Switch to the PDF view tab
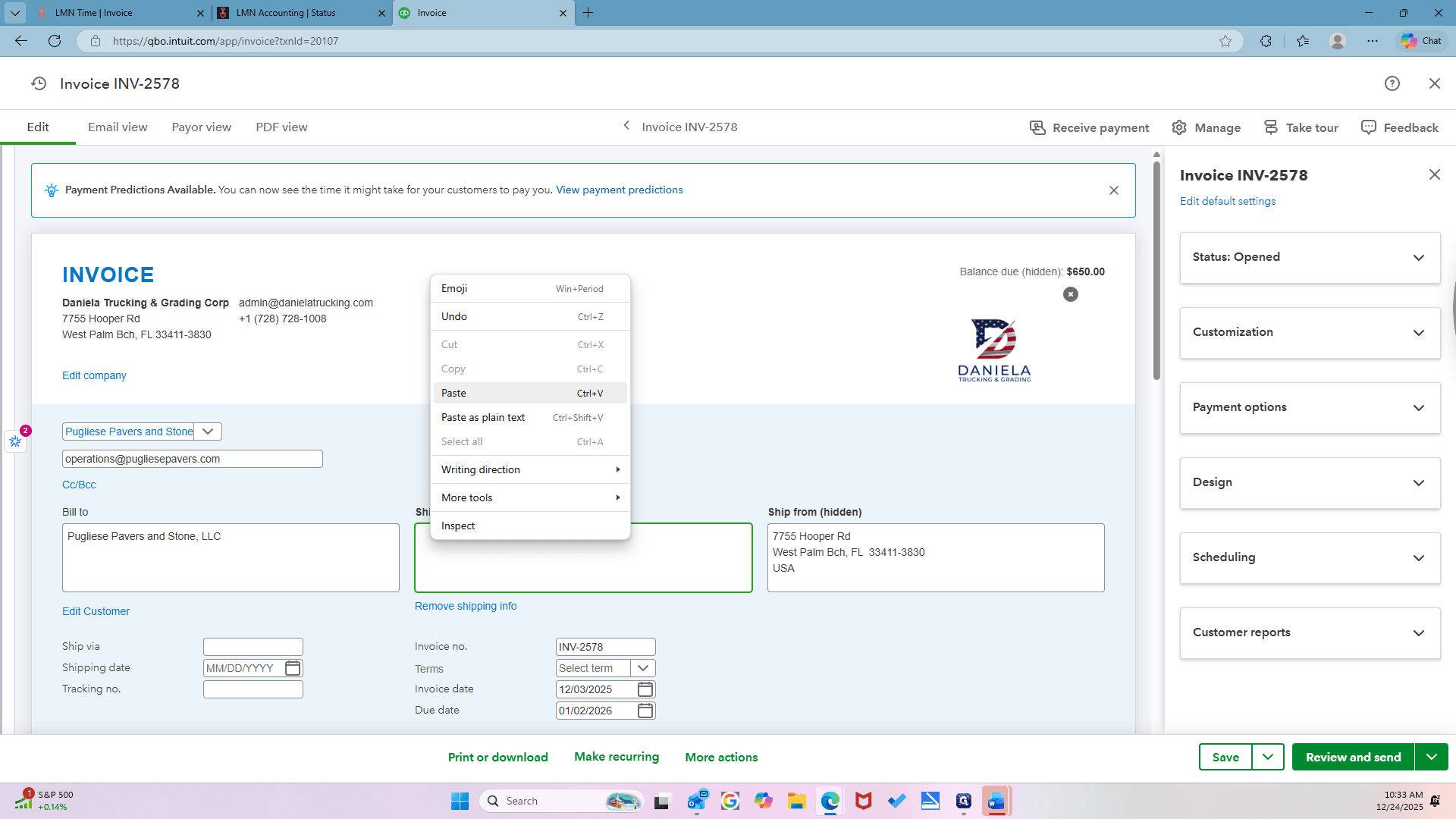1456x819 pixels. pos(281,127)
